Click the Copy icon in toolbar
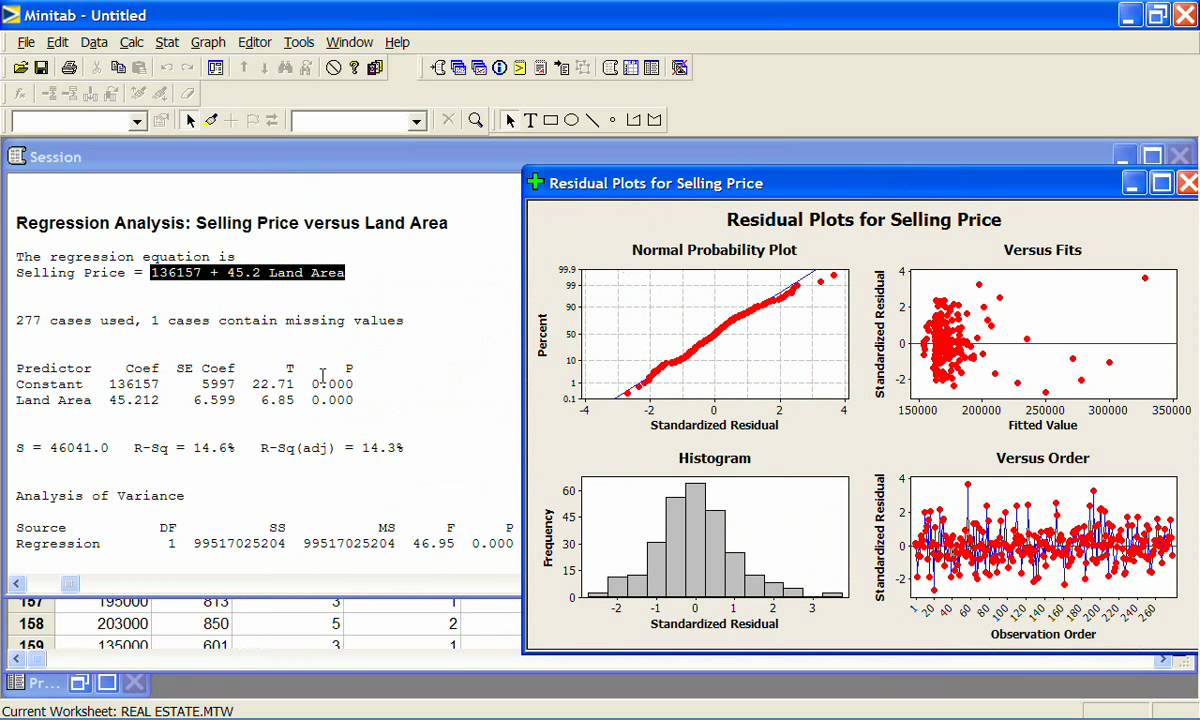 click(118, 68)
